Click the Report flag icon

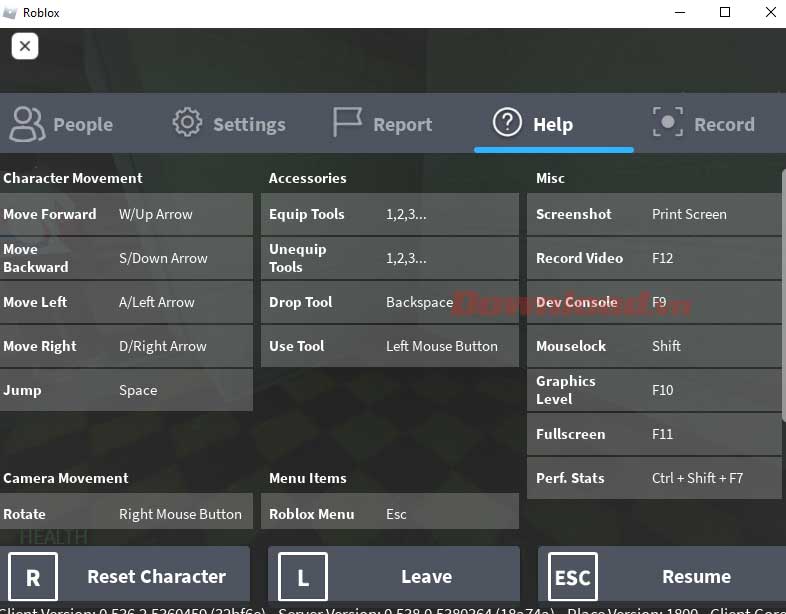coord(347,122)
